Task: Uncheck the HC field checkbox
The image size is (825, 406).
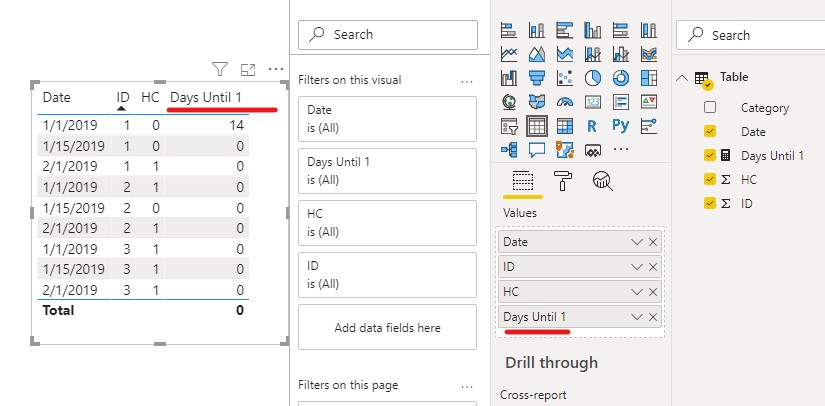Action: (710, 179)
